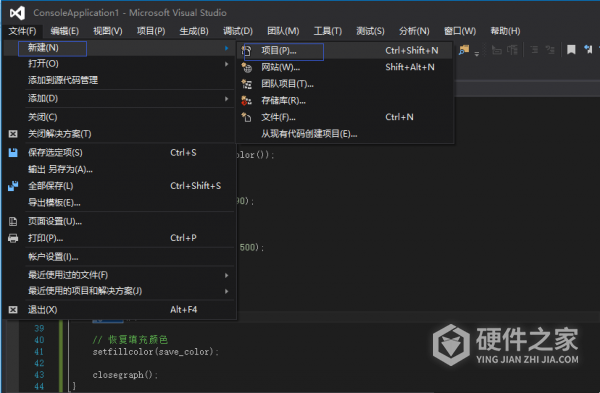Expand the 打开(O) submenu arrow
The width and height of the screenshot is (600, 393).
pyautogui.click(x=227, y=64)
